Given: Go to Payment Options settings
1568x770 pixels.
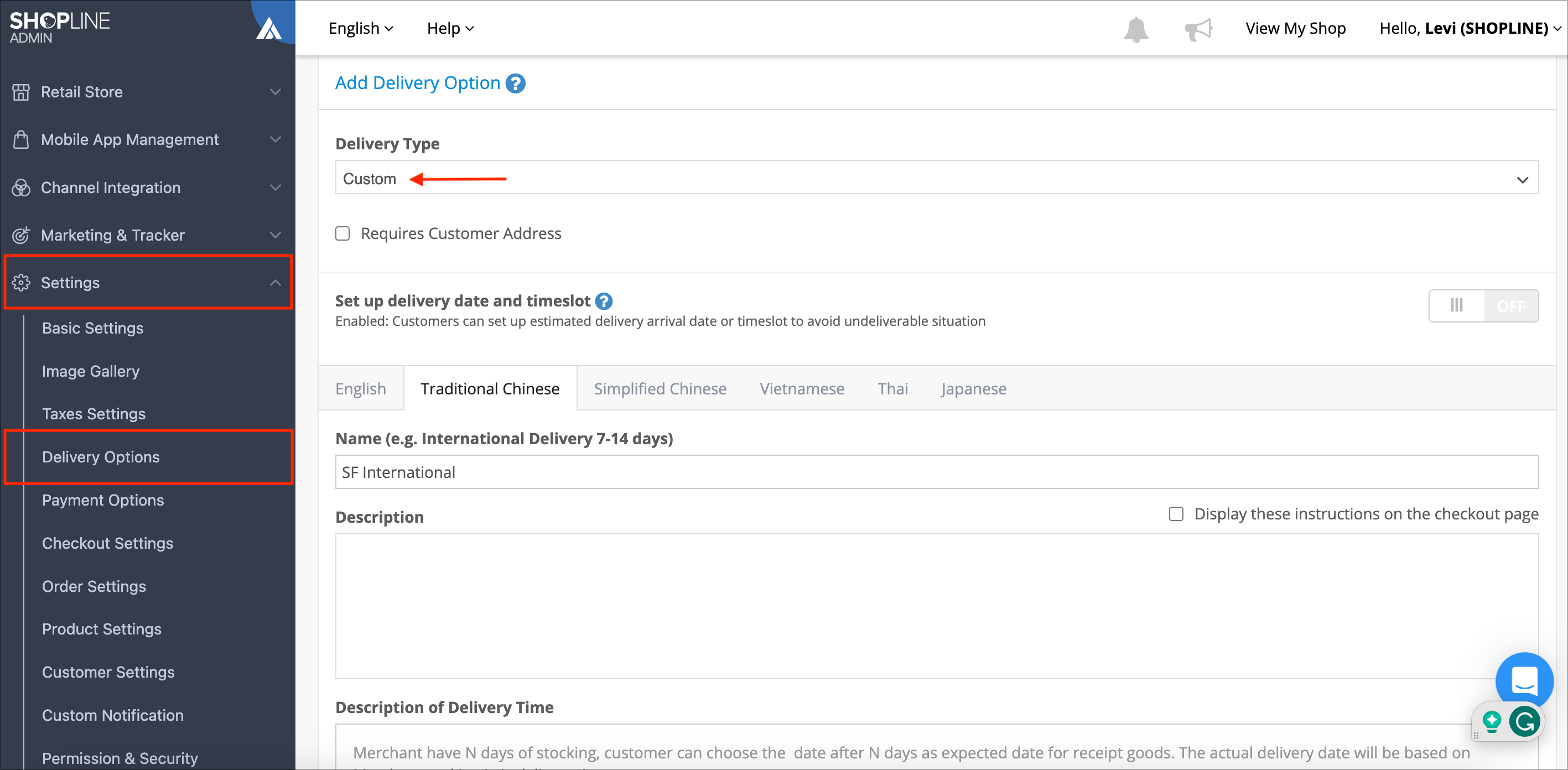Looking at the screenshot, I should coord(103,500).
